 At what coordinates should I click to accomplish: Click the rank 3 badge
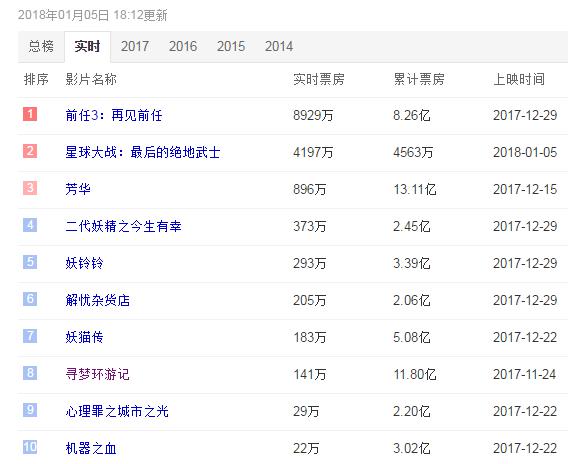[x=30, y=188]
